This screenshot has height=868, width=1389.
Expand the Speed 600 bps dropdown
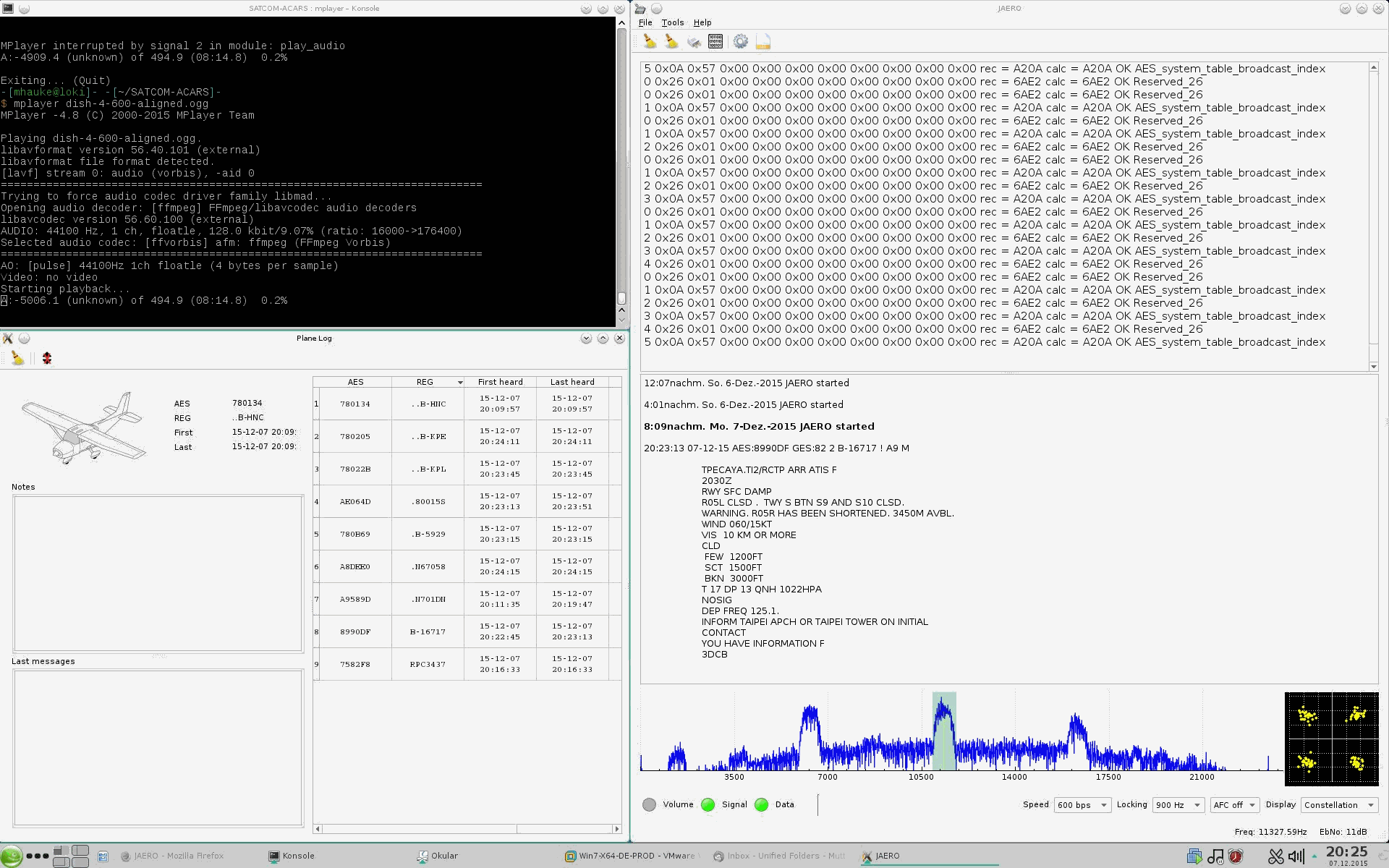(x=1102, y=804)
